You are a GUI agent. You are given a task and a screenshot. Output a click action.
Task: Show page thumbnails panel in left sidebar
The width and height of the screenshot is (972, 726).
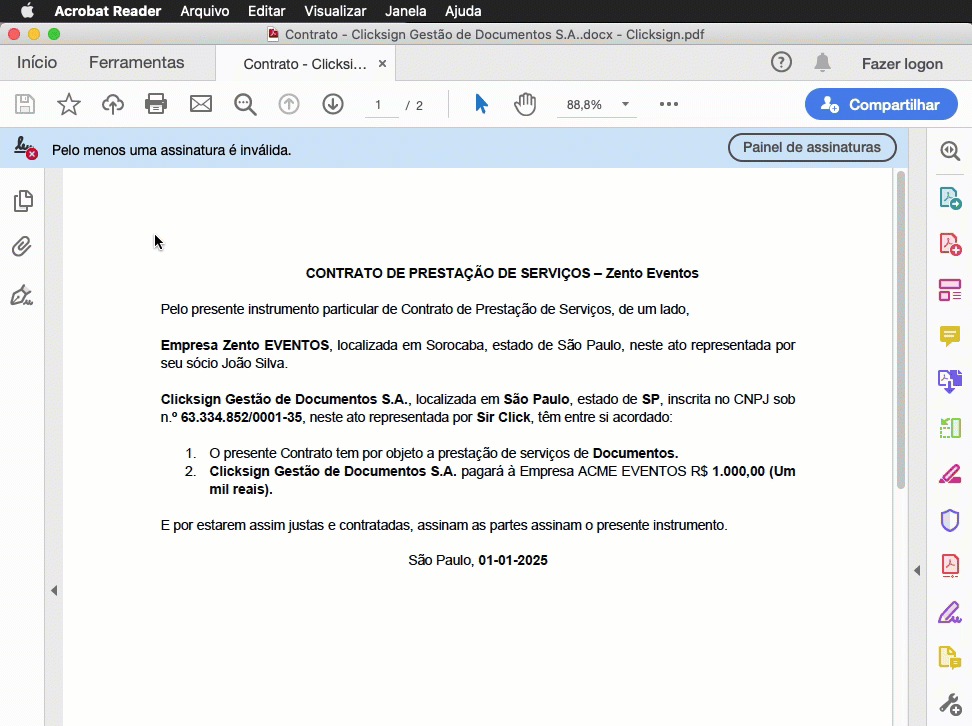tap(23, 201)
